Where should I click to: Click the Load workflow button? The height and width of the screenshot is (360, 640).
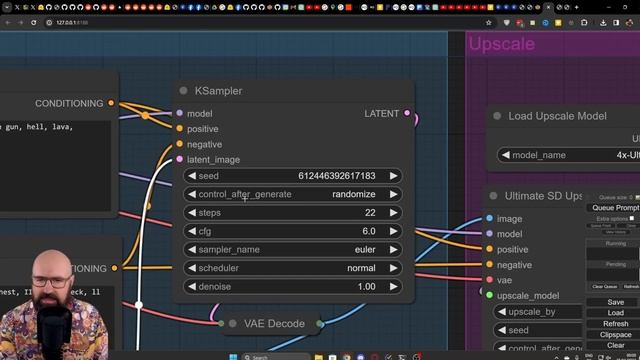(615, 313)
